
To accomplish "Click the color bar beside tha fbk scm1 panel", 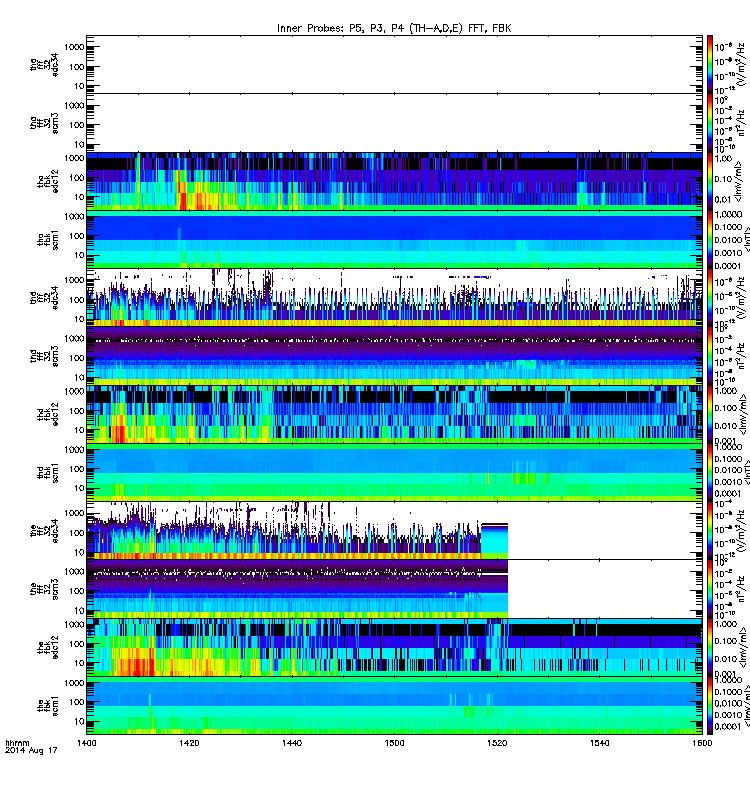I will (710, 239).
